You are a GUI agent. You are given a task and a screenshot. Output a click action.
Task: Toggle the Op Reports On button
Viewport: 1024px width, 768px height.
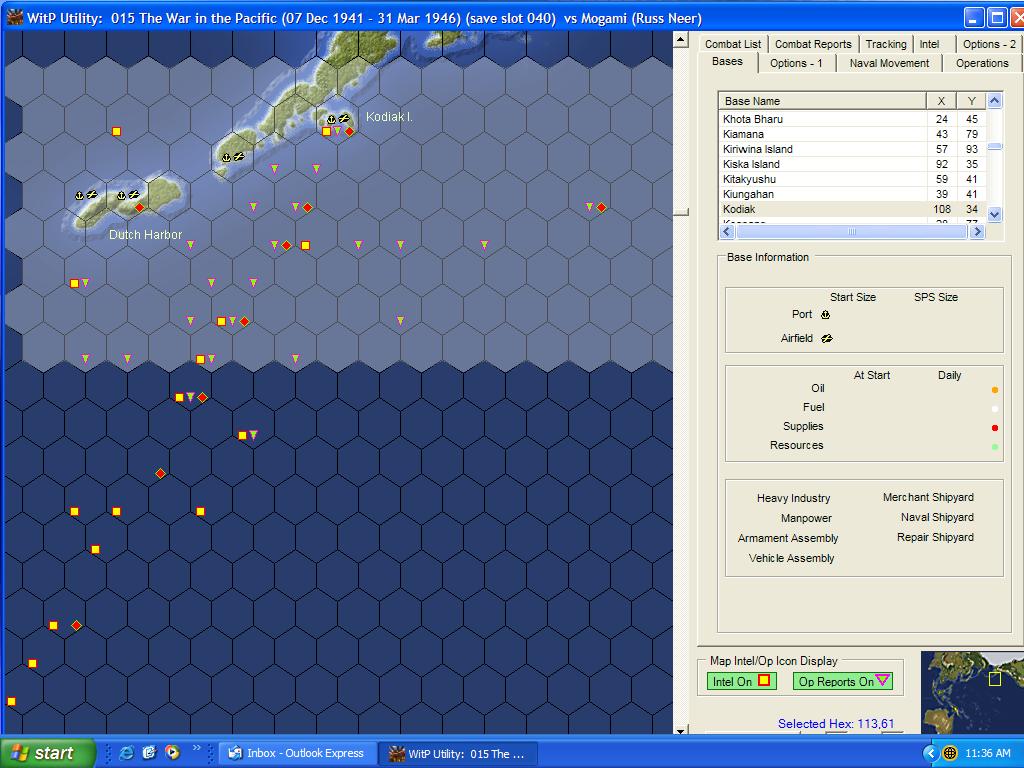pos(843,681)
